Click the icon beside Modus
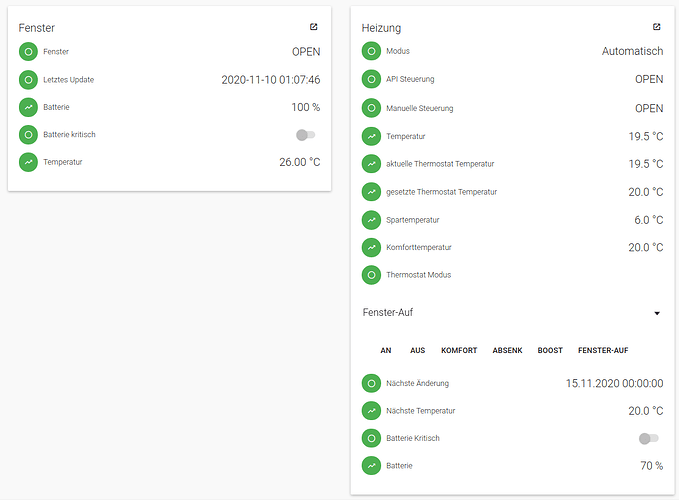Screen dimensions: 679x500 point(371,51)
